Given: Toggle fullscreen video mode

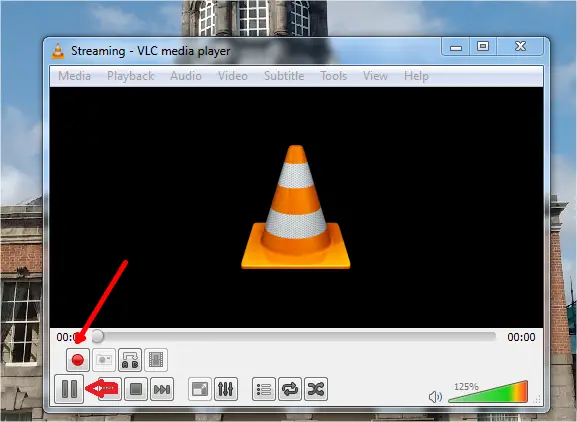Looking at the screenshot, I should [x=200, y=389].
